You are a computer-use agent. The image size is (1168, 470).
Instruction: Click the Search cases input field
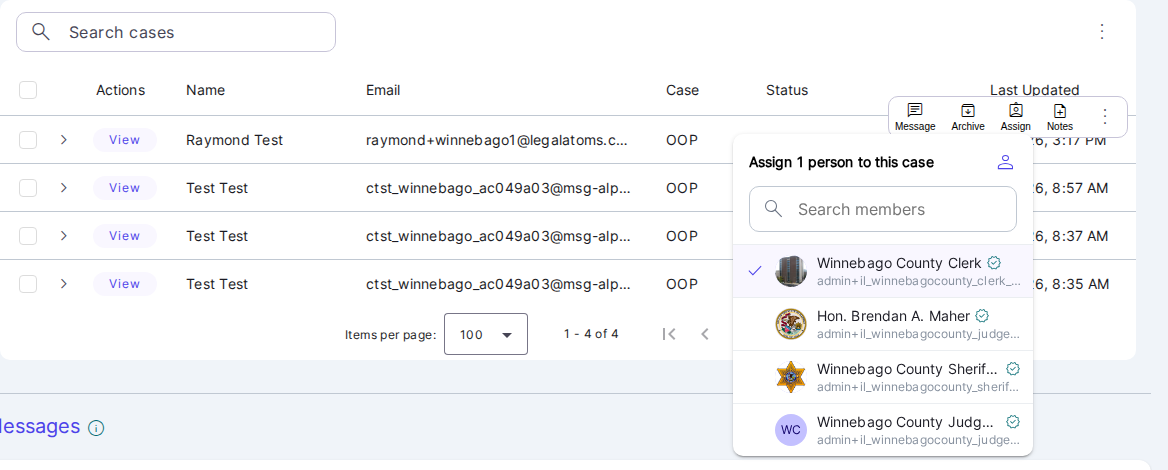click(176, 32)
